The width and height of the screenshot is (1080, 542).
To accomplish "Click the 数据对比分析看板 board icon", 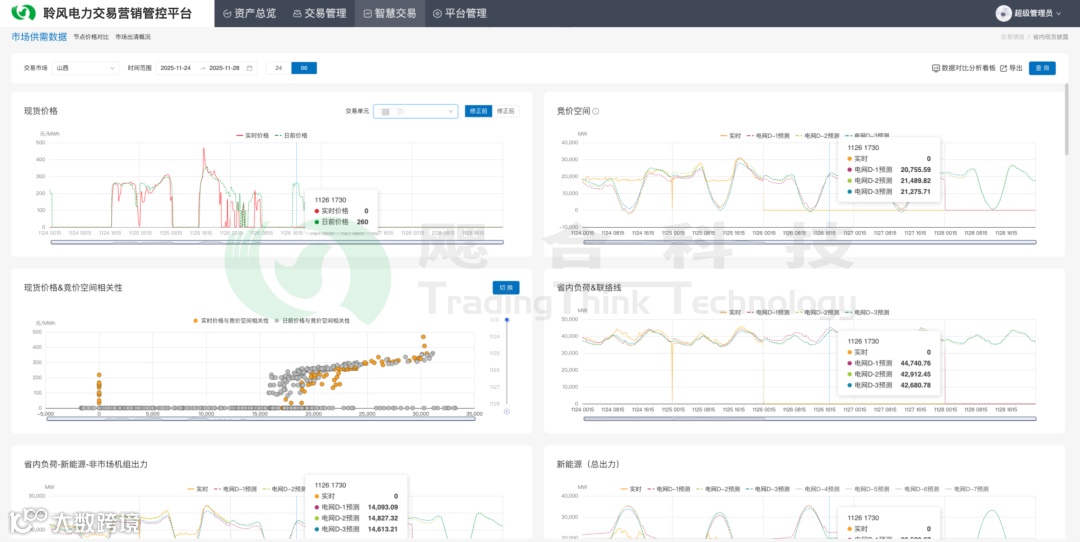I will [x=935, y=68].
